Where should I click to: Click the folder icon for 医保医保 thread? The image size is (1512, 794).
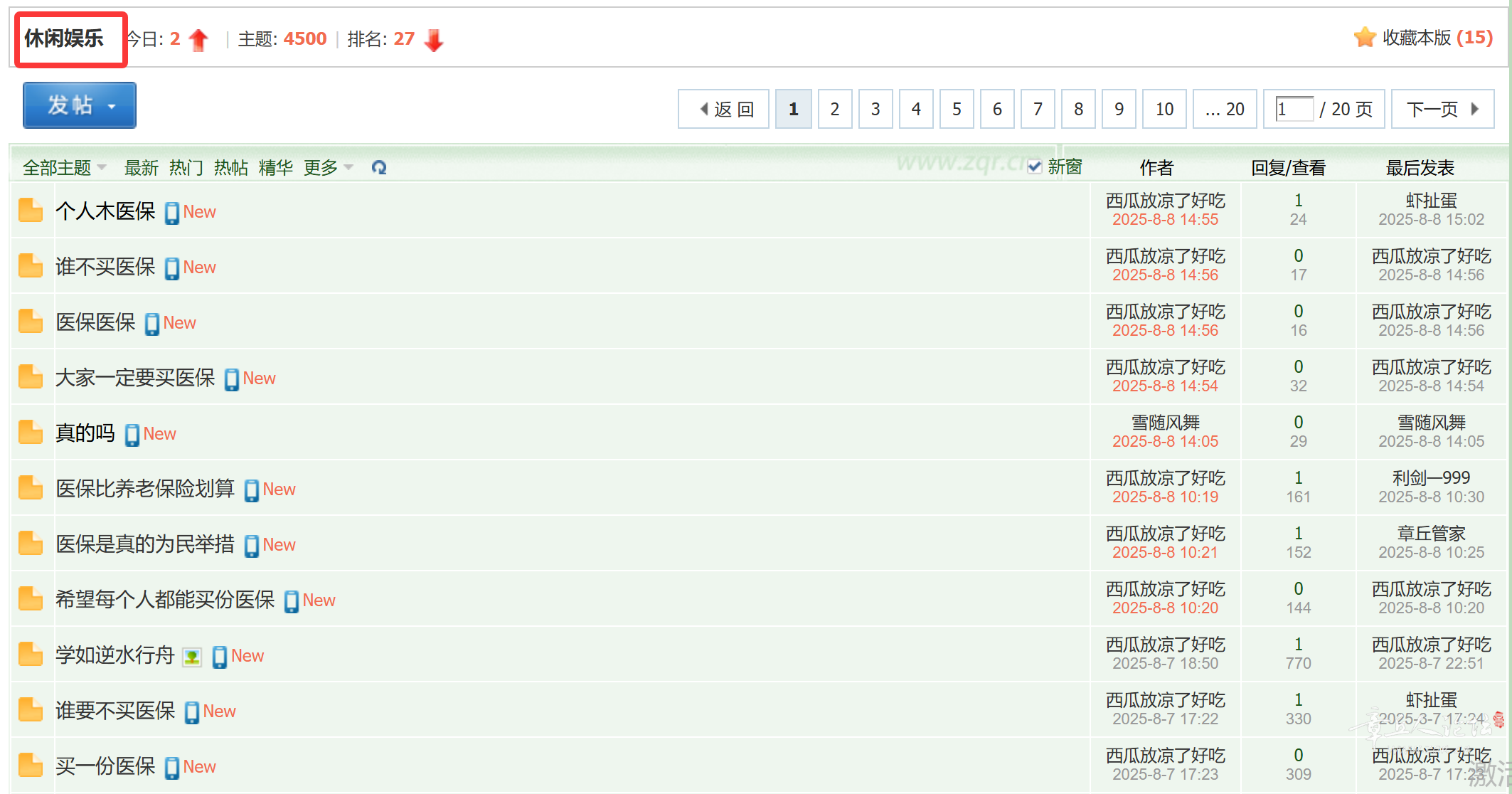(x=31, y=322)
